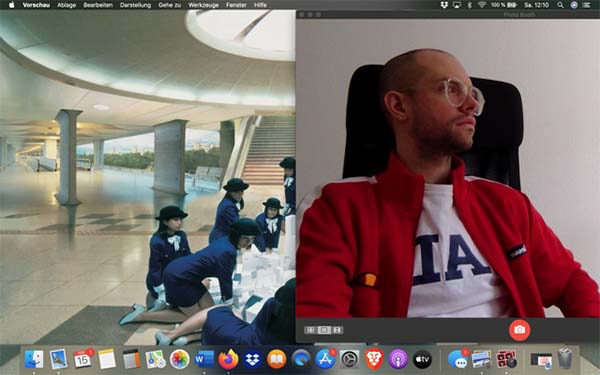
Task: Open System Preferences from the Dock
Action: tap(349, 359)
